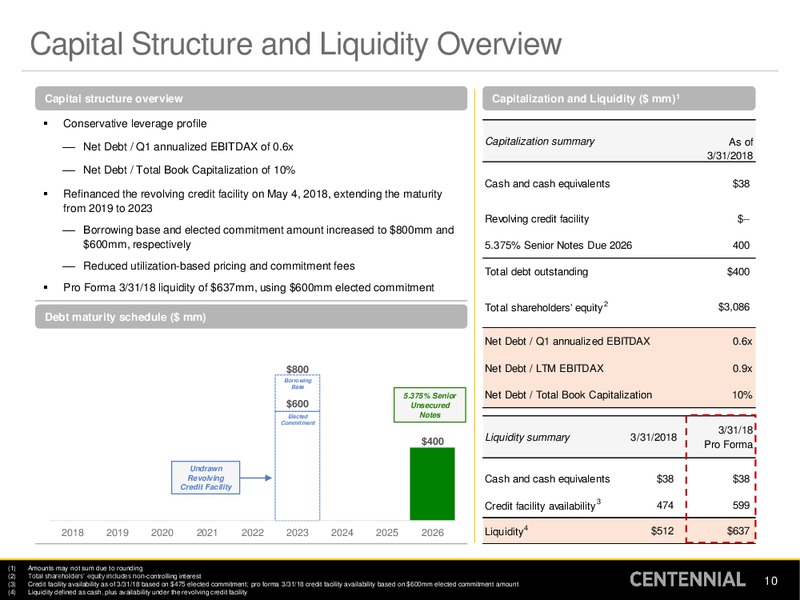Click the '2018' axis label
The width and height of the screenshot is (800, 600).
[72, 533]
